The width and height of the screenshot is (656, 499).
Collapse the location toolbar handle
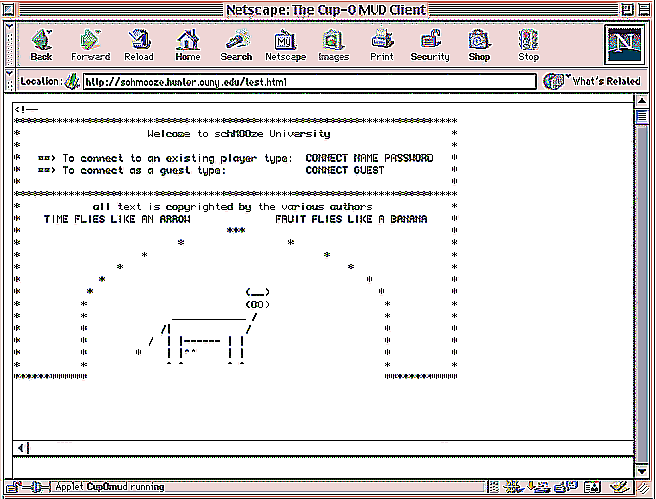pos(10,80)
